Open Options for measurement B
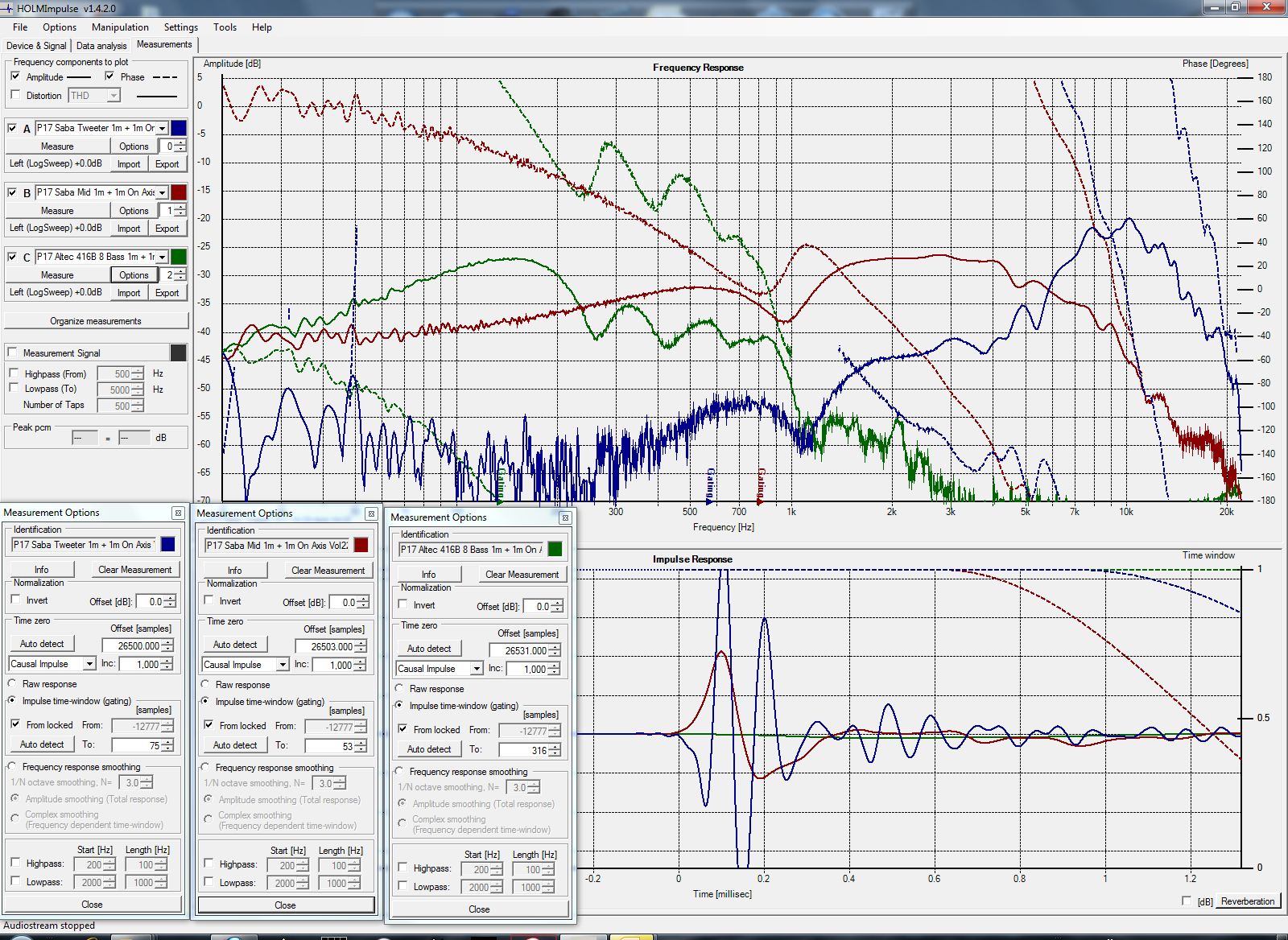Image resolution: width=1288 pixels, height=940 pixels. [134, 211]
